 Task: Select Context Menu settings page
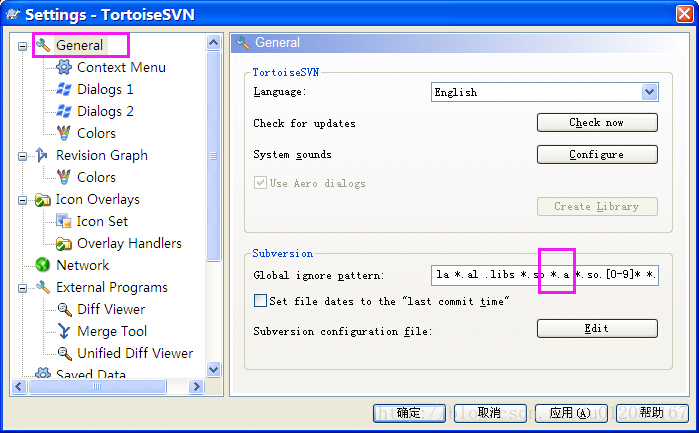[x=121, y=67]
